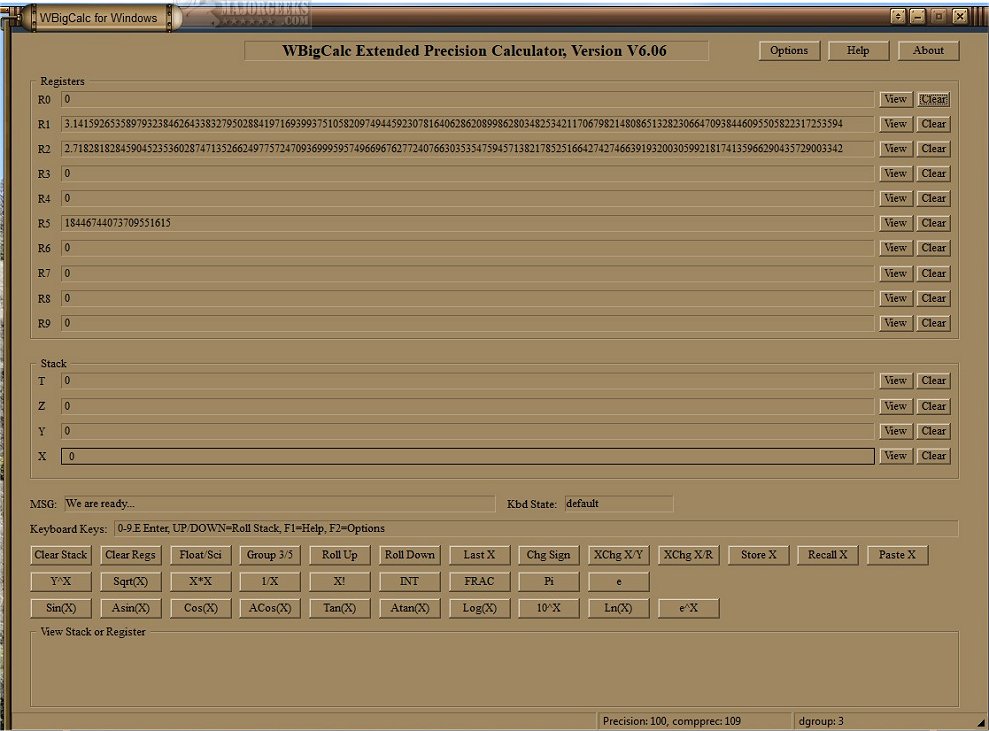The width and height of the screenshot is (989, 731).
Task: Click the Clear Regs button
Action: tap(131, 555)
